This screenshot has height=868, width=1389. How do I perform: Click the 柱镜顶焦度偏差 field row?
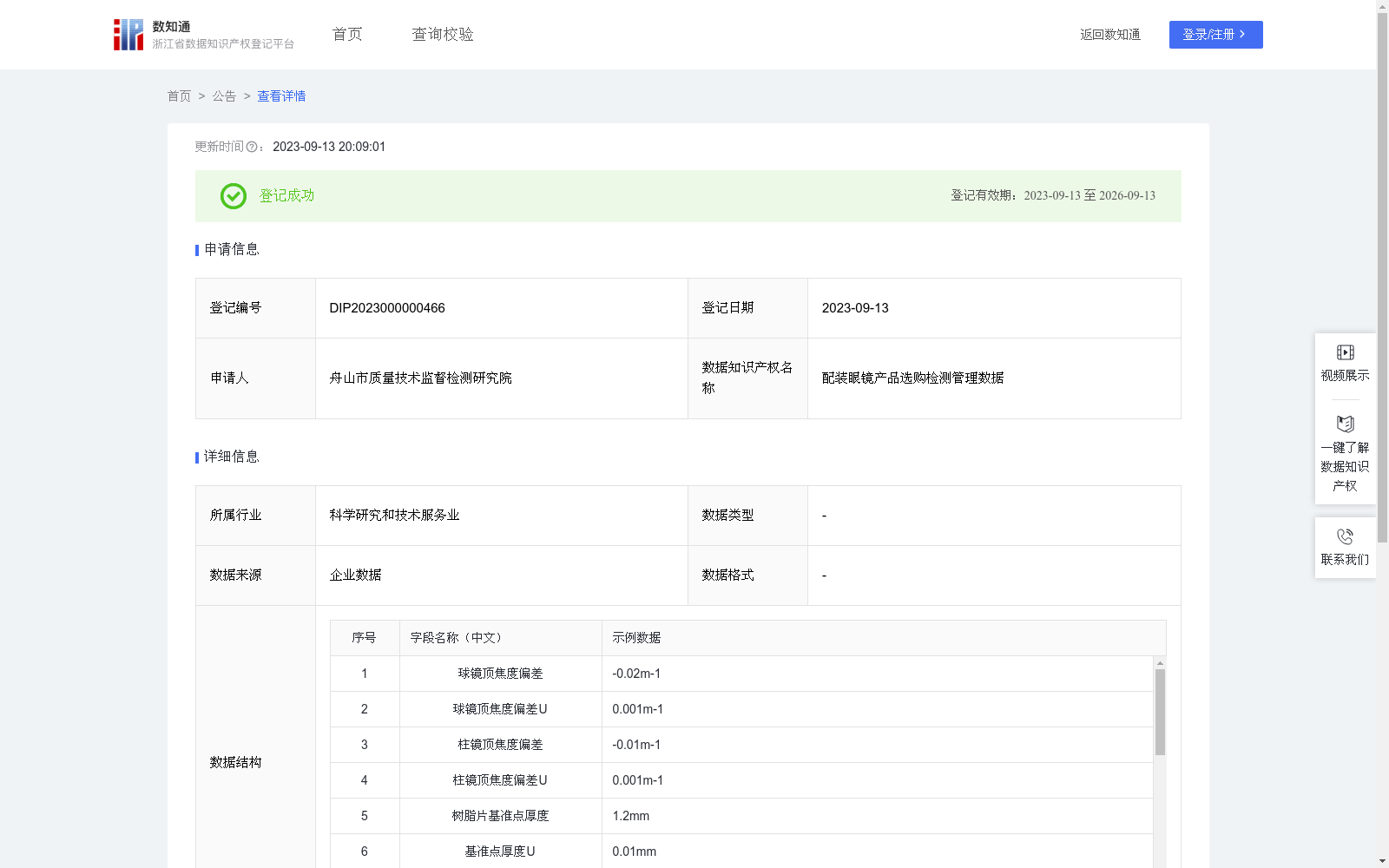[x=742, y=745]
